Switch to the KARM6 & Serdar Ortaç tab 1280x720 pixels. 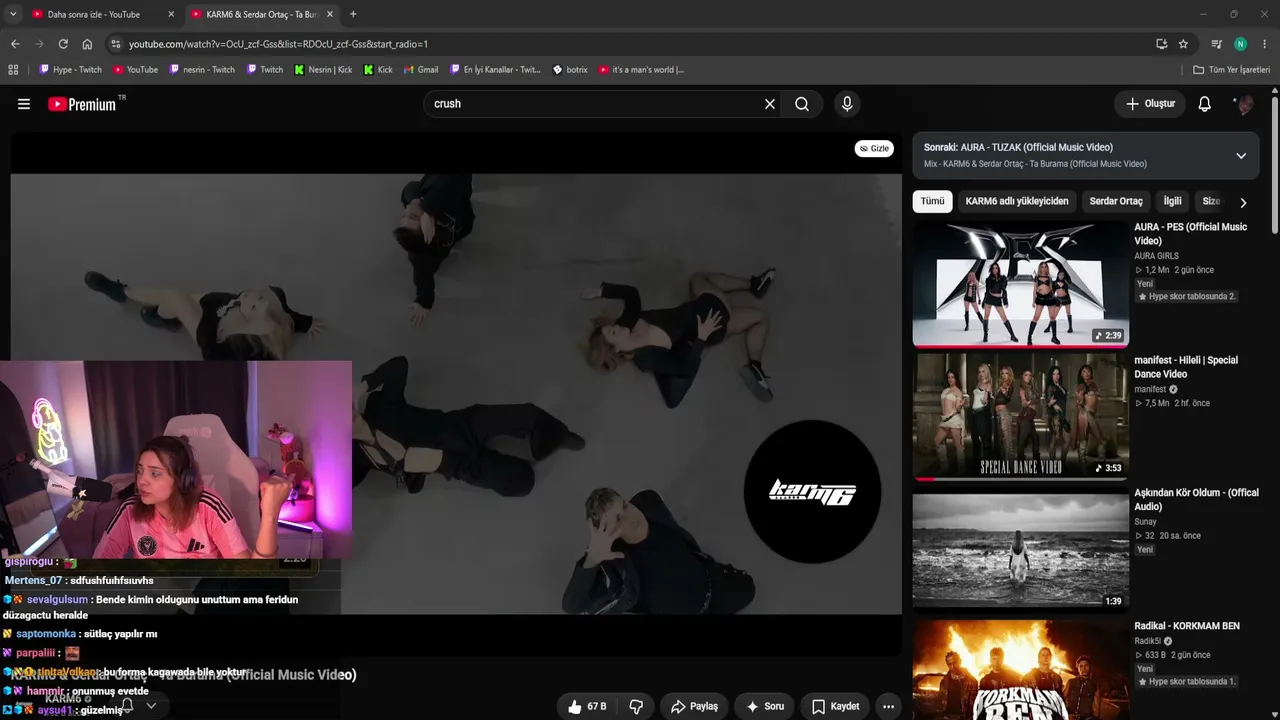click(x=262, y=14)
